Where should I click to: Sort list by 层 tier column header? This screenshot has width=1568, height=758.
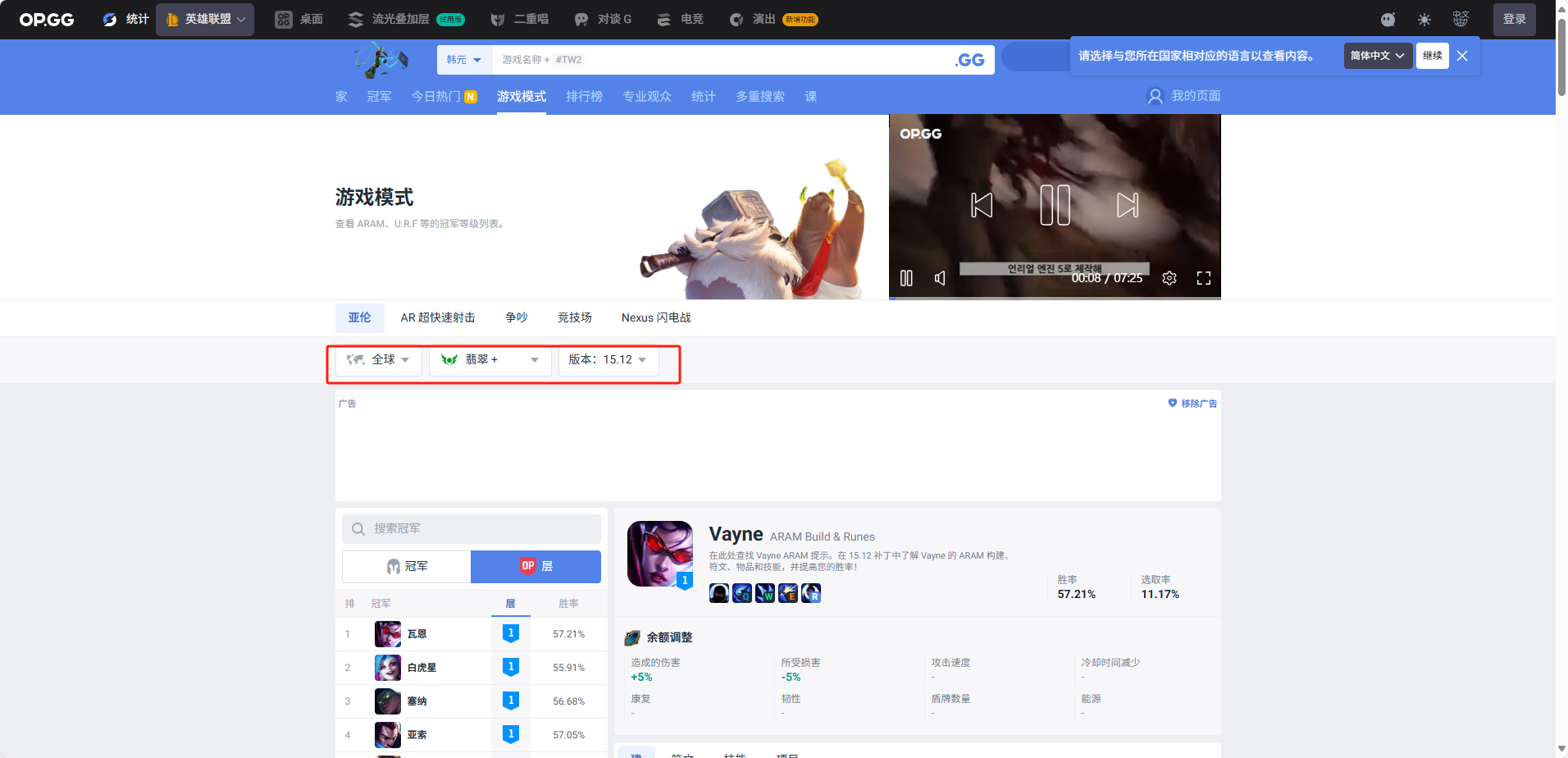tap(510, 604)
